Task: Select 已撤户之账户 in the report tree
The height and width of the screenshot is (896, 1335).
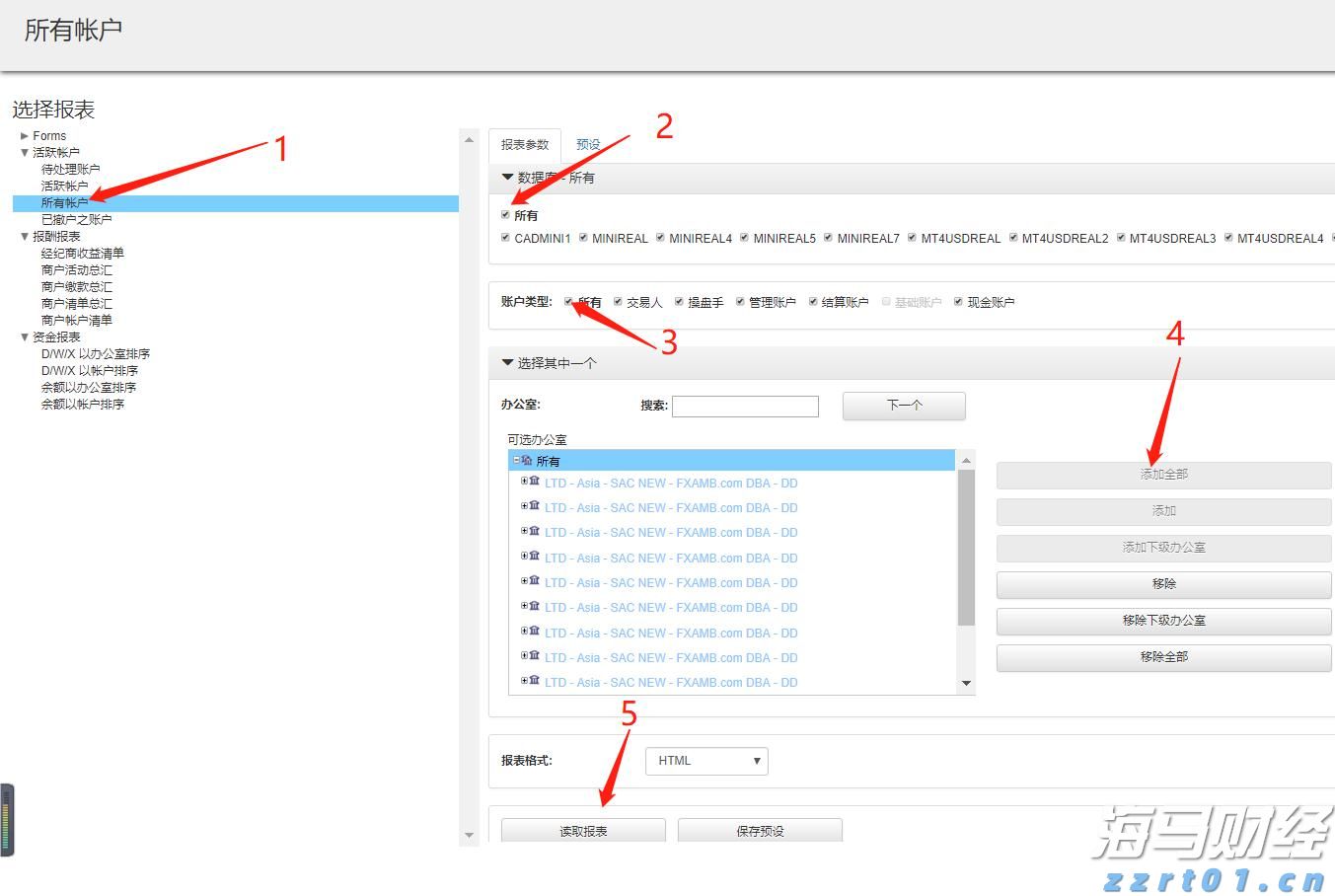Action: click(x=76, y=220)
